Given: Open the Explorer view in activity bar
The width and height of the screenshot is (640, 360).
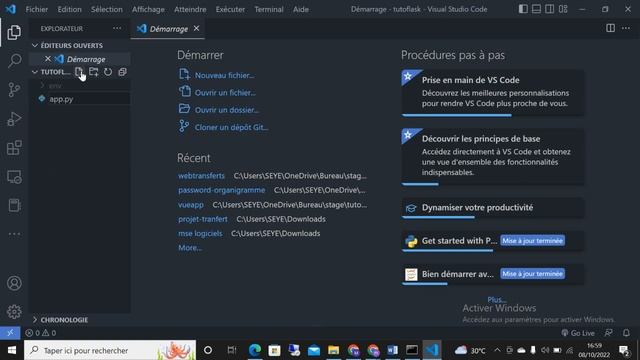Looking at the screenshot, I should 14,32.
